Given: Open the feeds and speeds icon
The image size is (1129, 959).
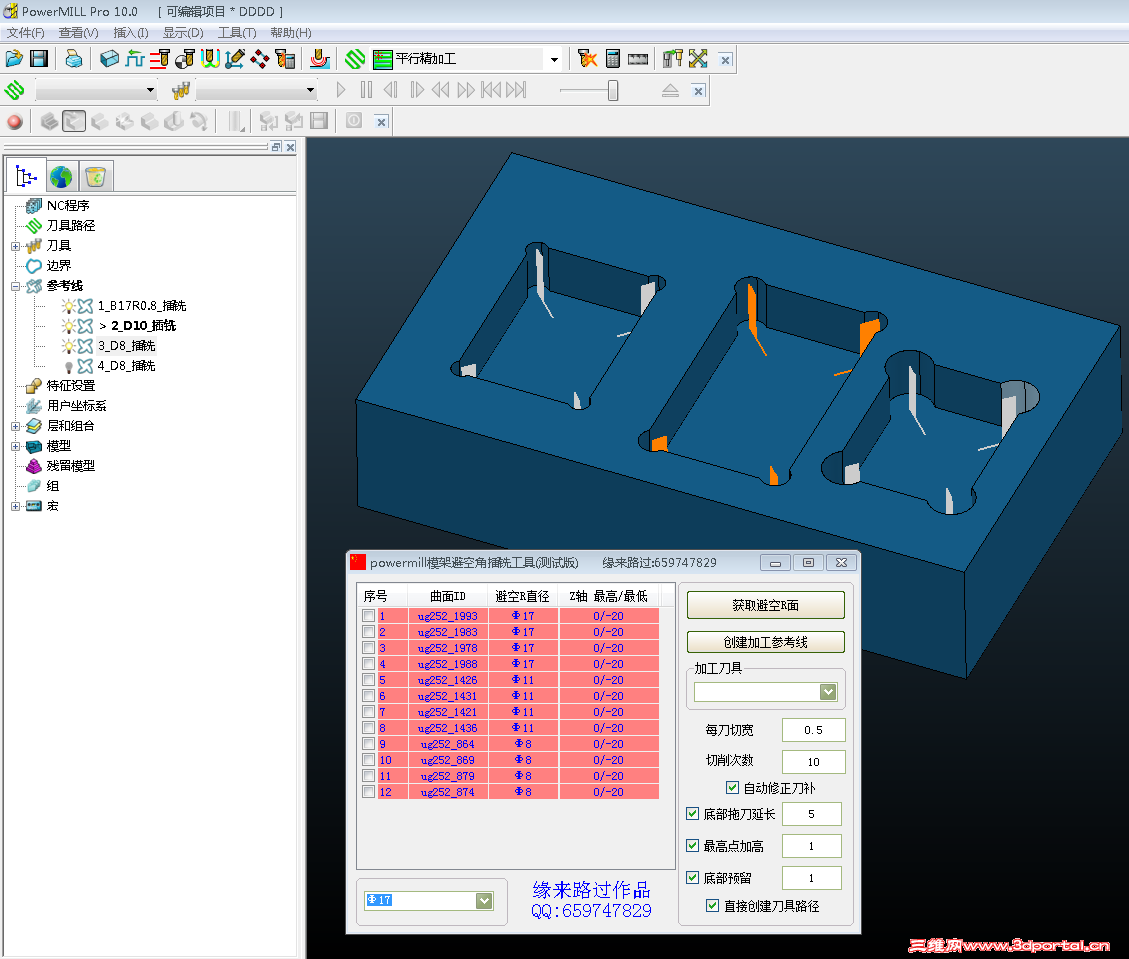Looking at the screenshot, I should pos(135,58).
